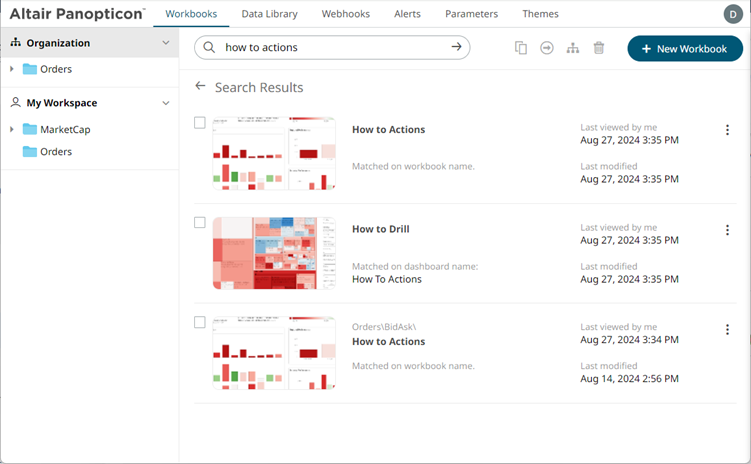This screenshot has width=751, height=464.
Task: Open the Alerts tab
Action: 407,14
